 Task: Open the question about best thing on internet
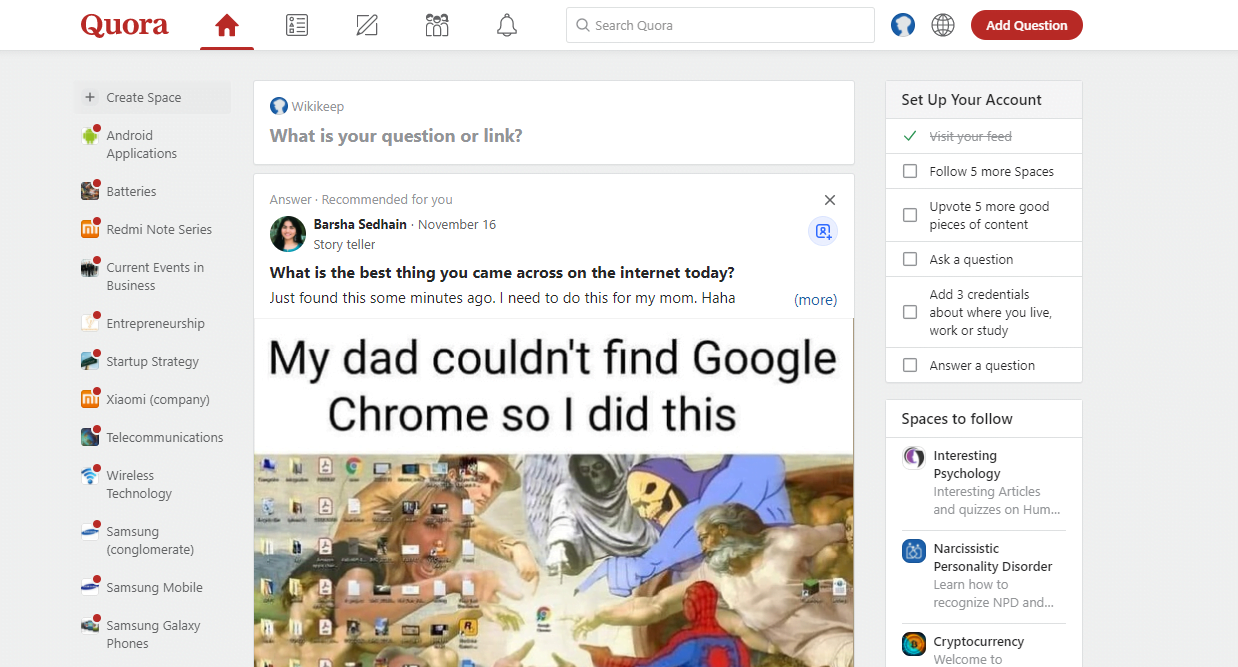(502, 273)
